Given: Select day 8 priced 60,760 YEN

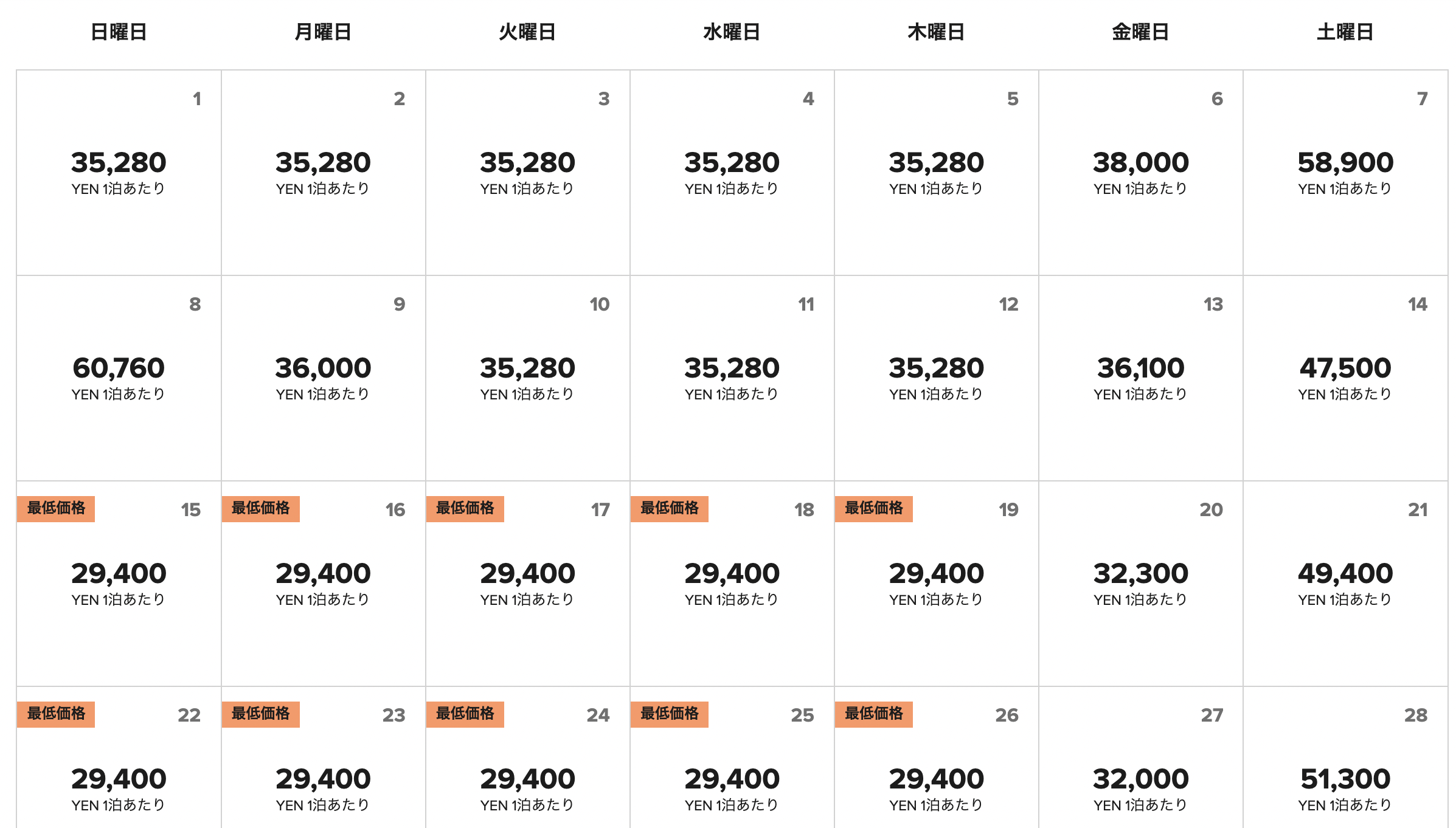Looking at the screenshot, I should click(119, 378).
